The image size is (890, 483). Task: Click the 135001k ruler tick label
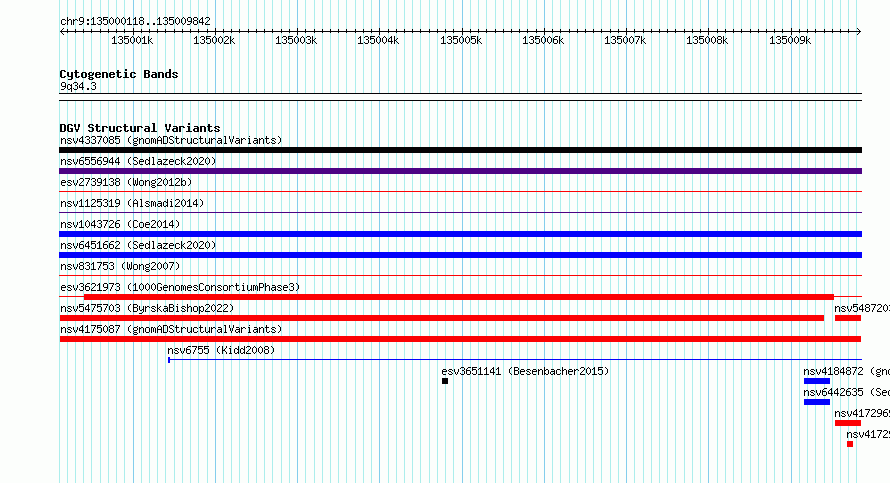point(132,40)
